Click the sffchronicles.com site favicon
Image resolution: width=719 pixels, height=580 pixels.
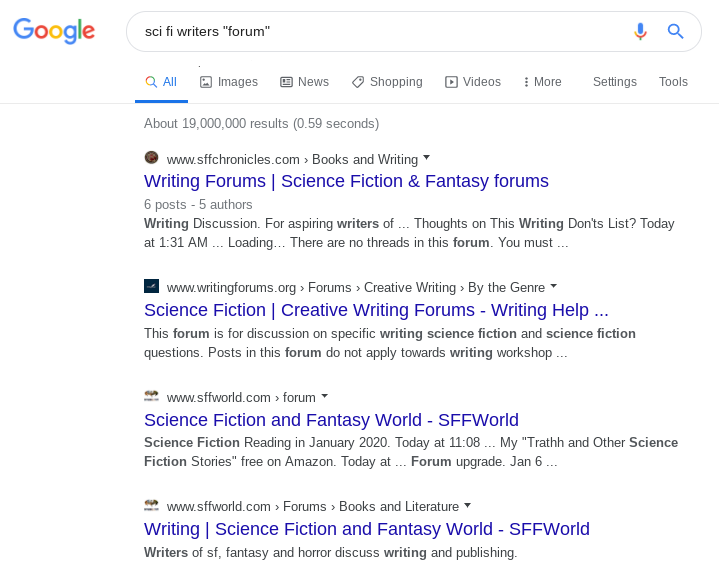152,158
